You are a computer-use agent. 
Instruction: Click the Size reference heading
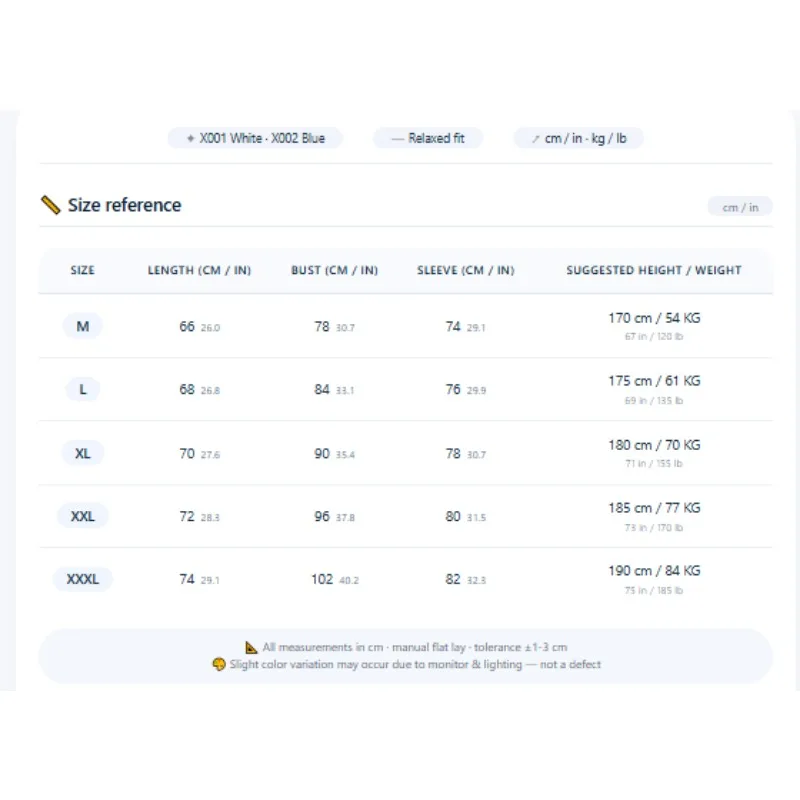pos(124,205)
